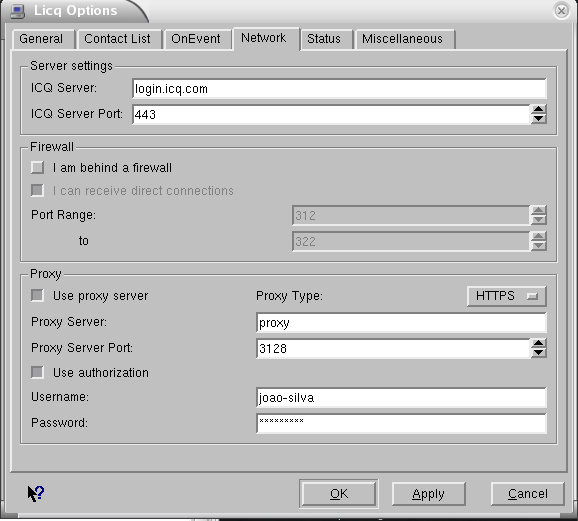Toggle 'I am behind a firewall' checkbox

[37, 167]
